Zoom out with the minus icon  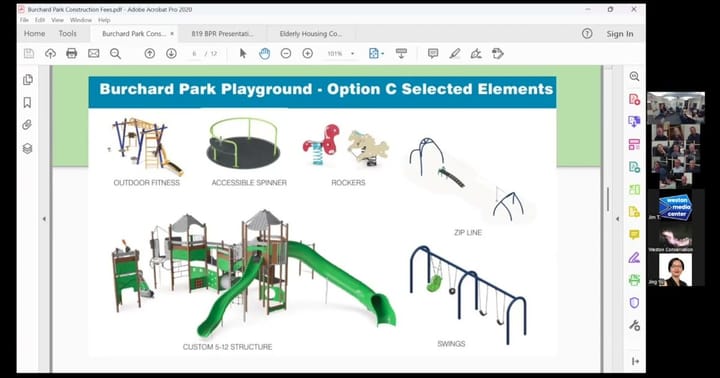click(286, 54)
